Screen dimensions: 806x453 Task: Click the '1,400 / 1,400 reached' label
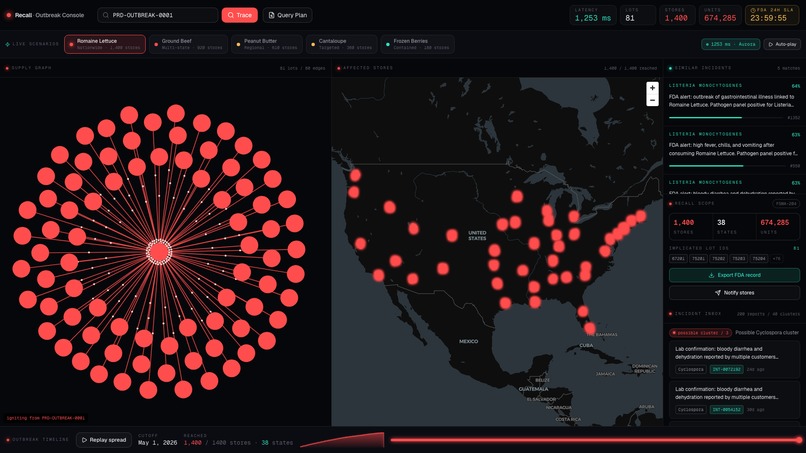click(630, 68)
